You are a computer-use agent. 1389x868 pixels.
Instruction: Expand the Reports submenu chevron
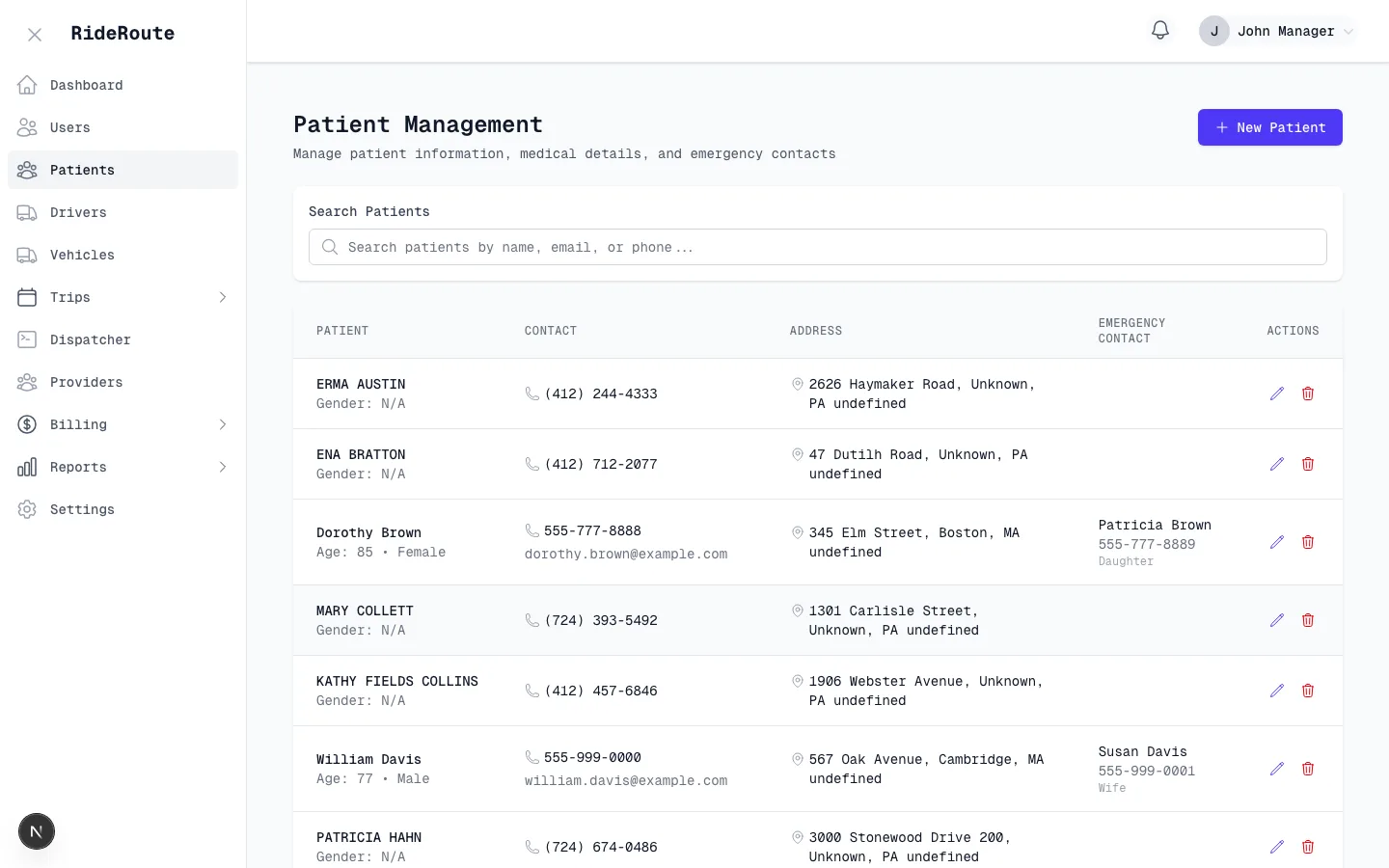(x=223, y=467)
